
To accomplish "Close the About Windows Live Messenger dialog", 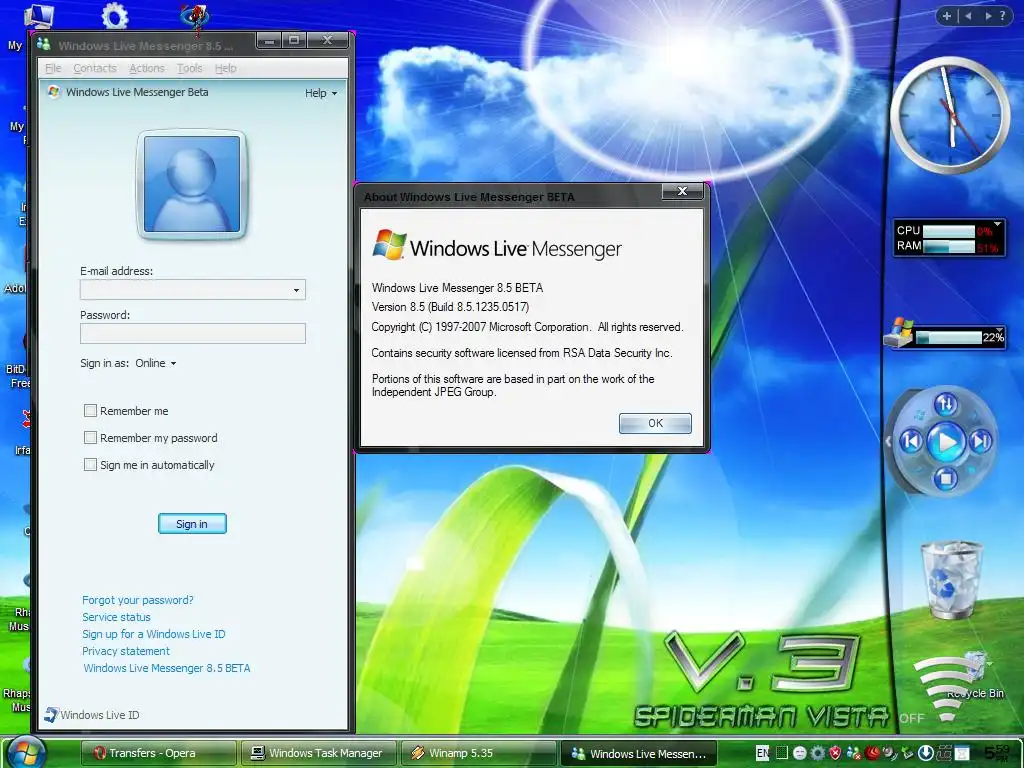I will 682,191.
